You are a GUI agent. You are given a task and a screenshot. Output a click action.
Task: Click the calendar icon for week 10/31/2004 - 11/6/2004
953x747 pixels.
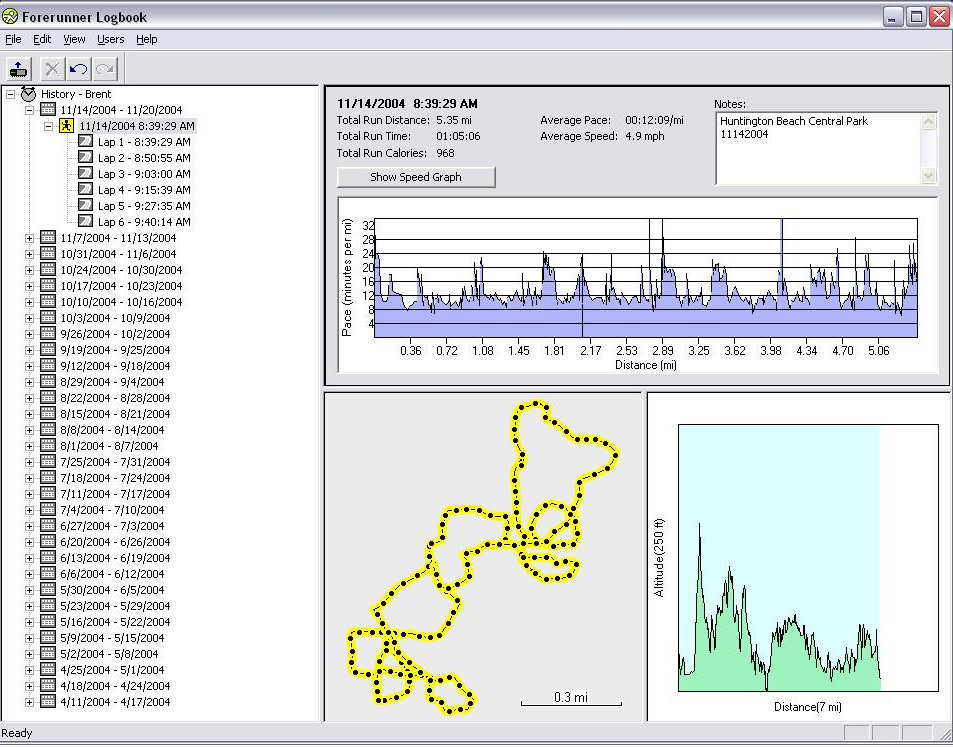(x=47, y=253)
